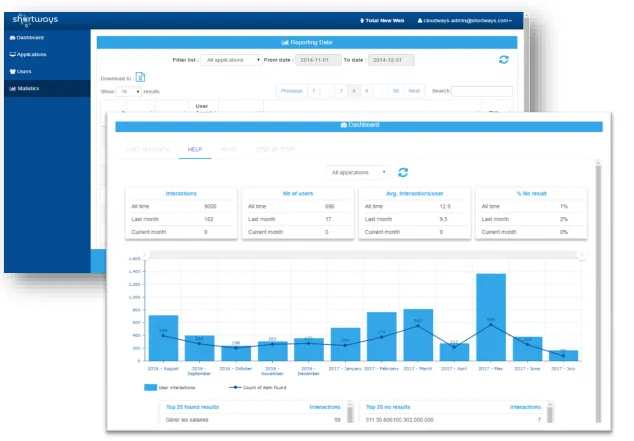This screenshot has height=441, width=634.
Task: Click the Excel download icon
Action: (x=140, y=77)
